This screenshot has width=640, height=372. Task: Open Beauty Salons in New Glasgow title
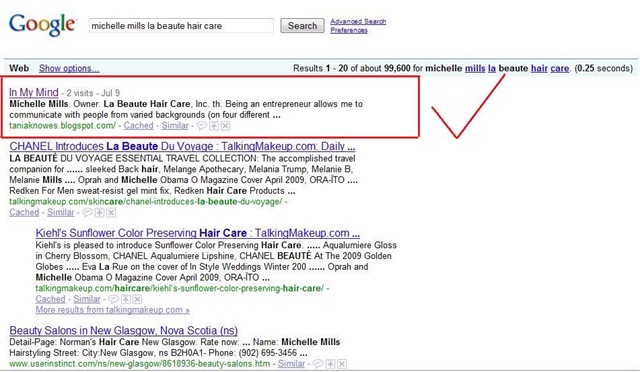[x=123, y=330]
